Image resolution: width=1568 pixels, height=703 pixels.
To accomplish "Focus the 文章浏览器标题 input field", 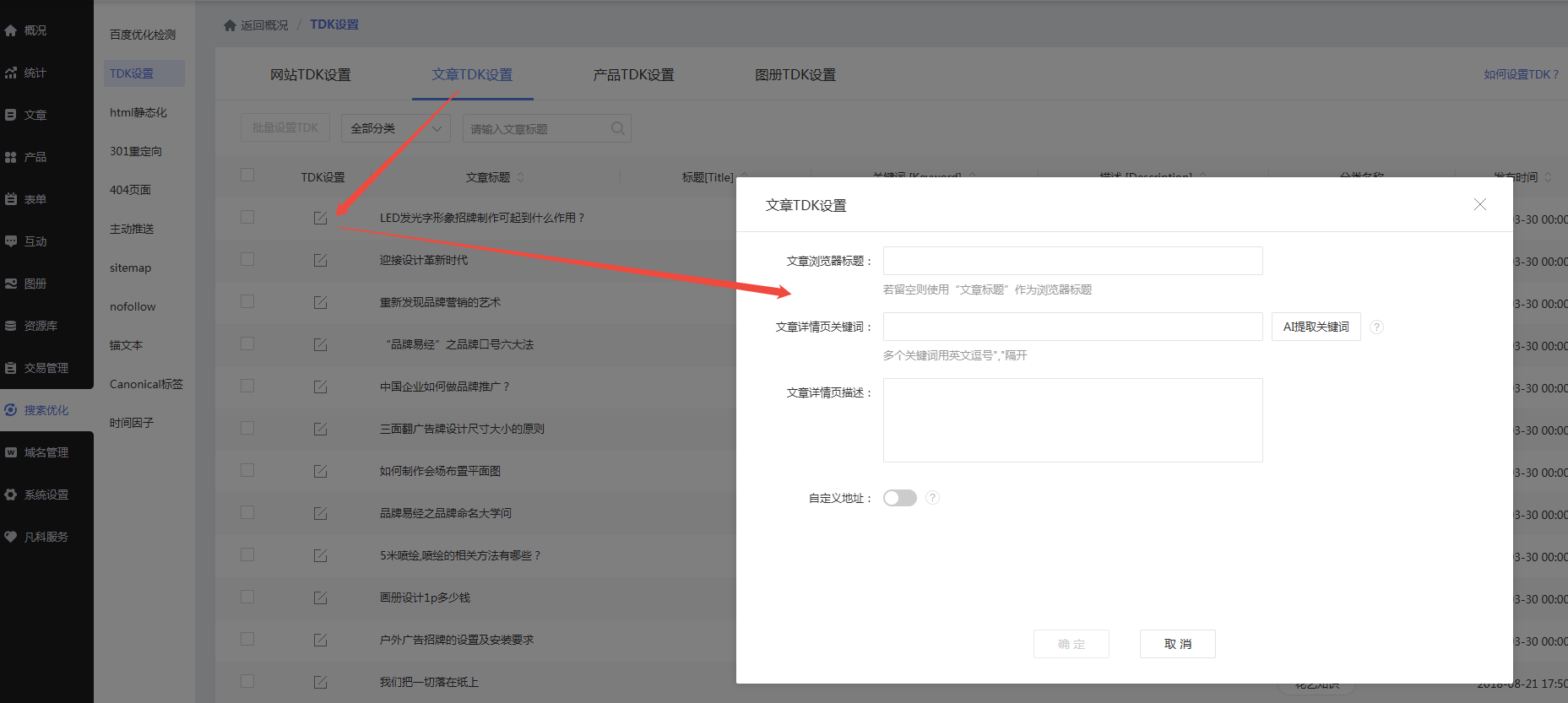I will [x=1073, y=261].
